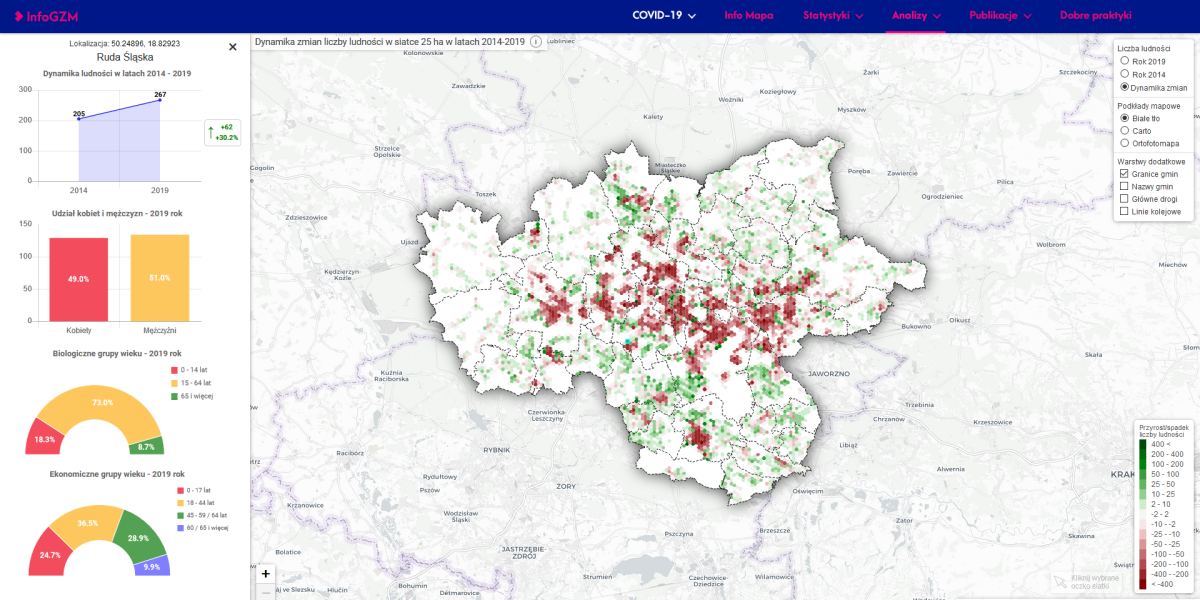Click the info icon beside map title
Image resolution: width=1200 pixels, height=600 pixels.
(536, 42)
